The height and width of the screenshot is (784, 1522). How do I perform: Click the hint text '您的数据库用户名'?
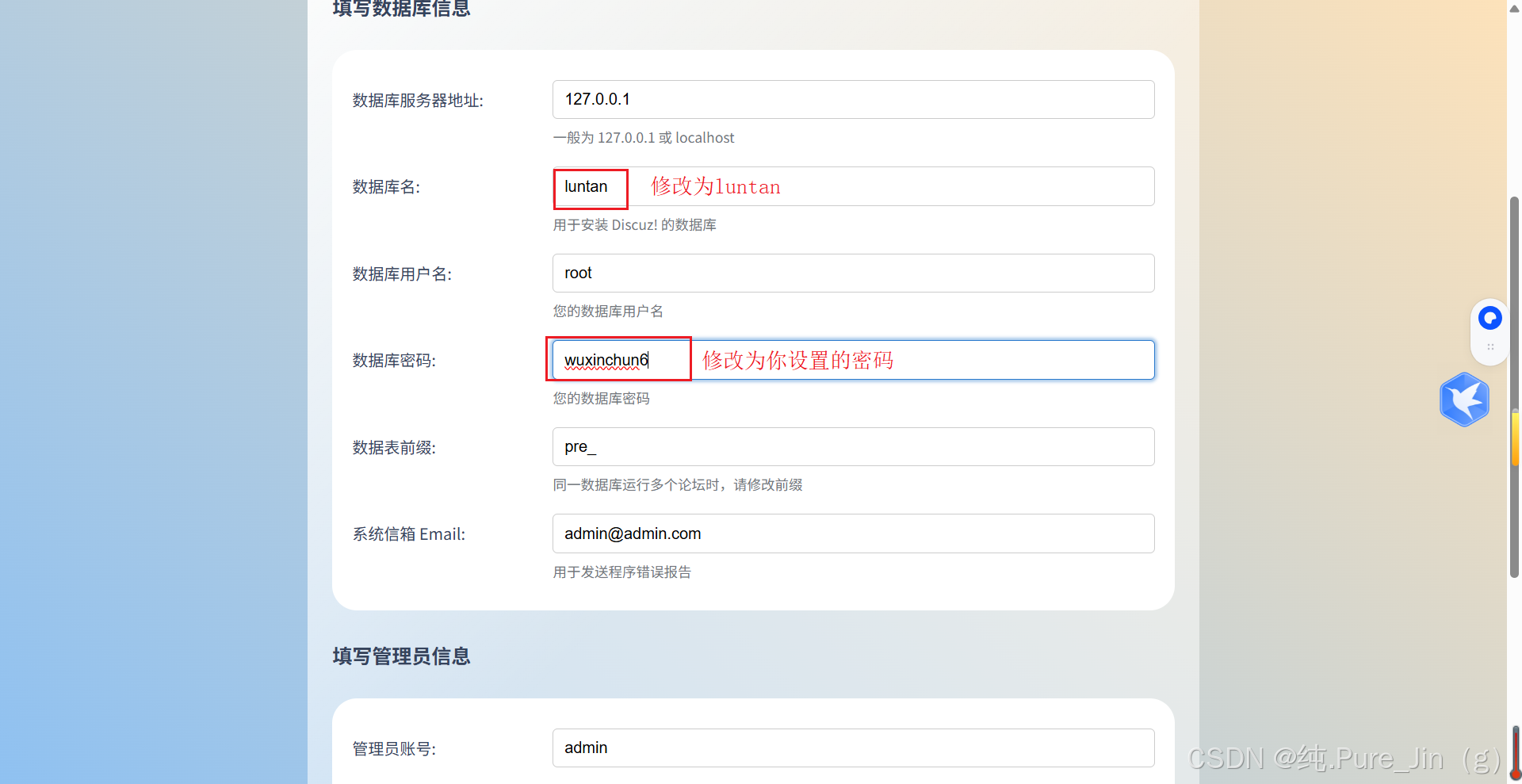coord(608,312)
